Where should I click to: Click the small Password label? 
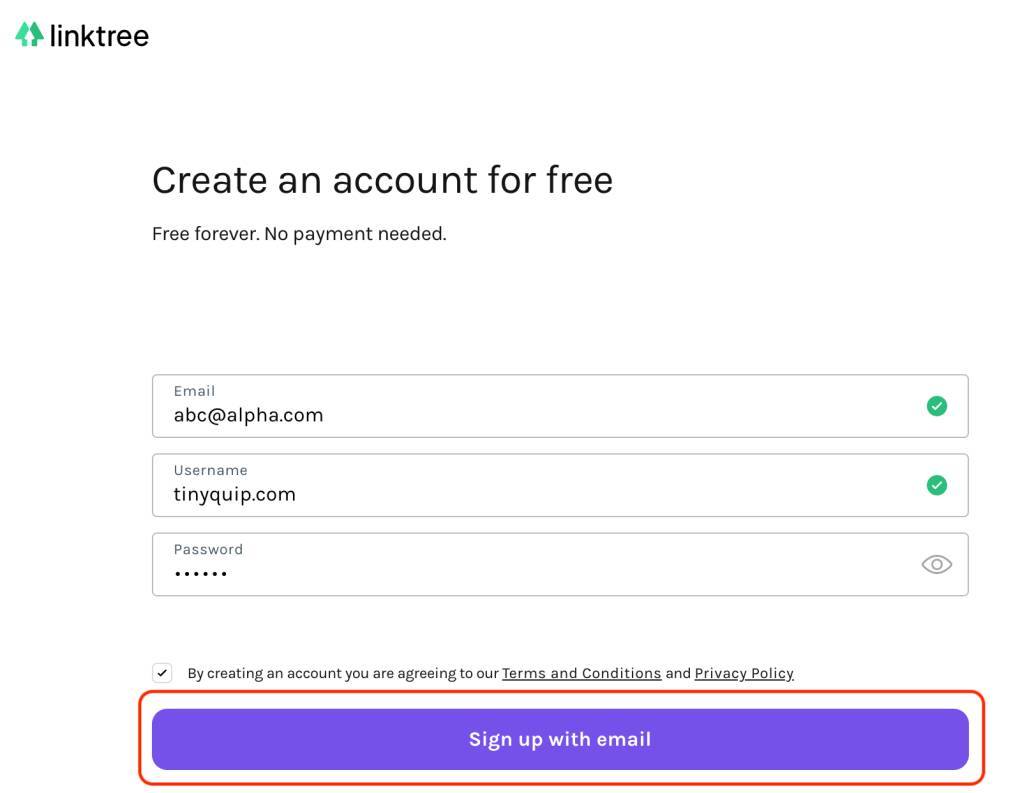(x=208, y=550)
